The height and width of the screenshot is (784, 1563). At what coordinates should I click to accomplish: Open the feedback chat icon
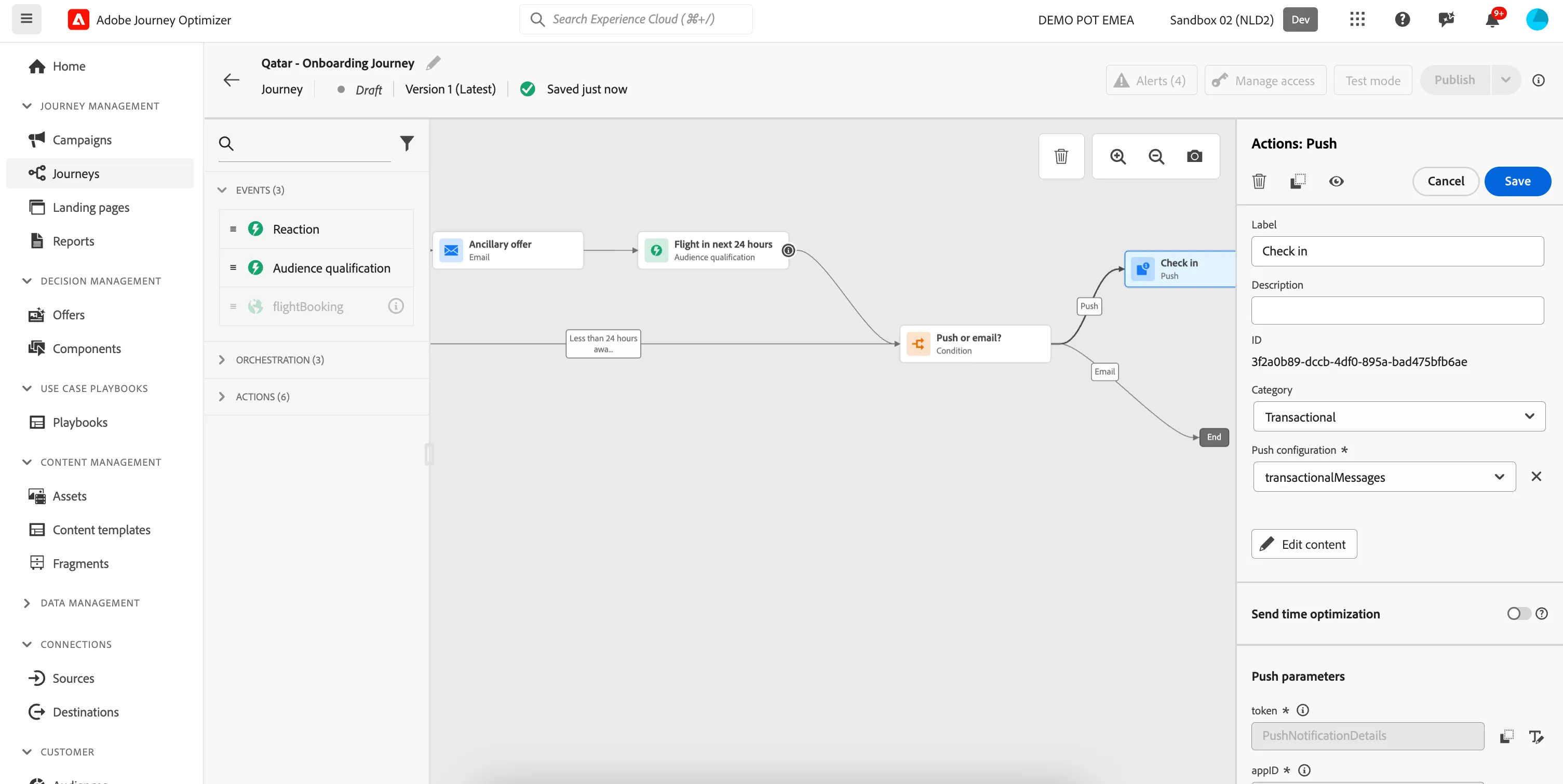[1447, 19]
